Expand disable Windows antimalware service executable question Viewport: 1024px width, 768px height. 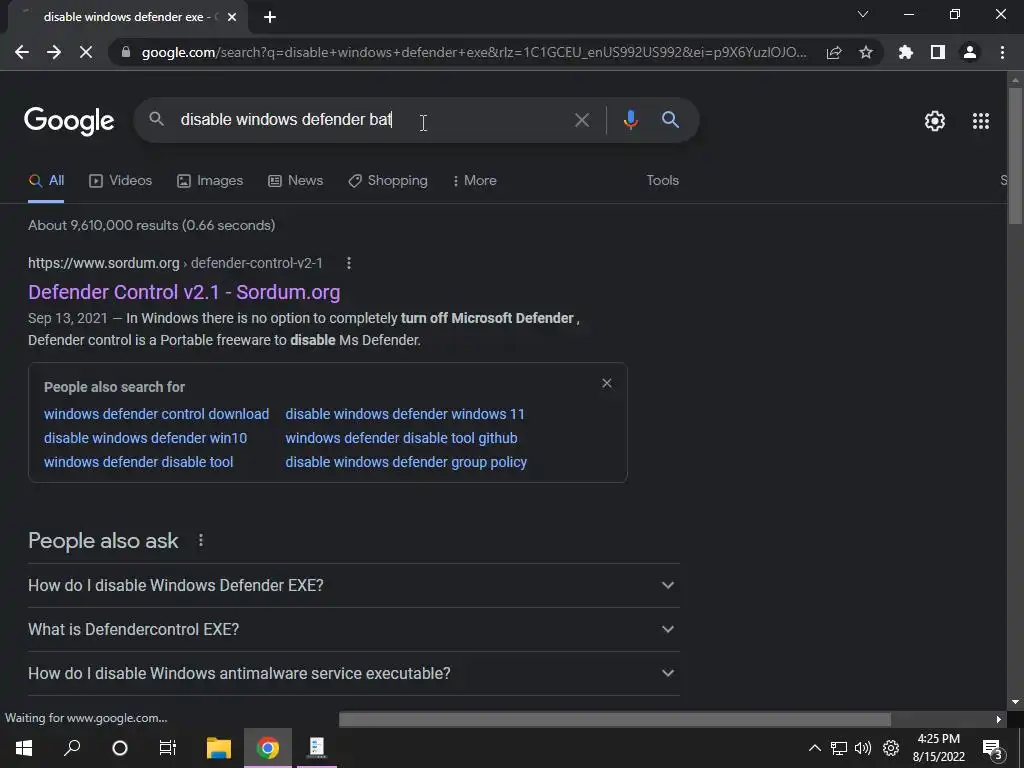tap(353, 673)
